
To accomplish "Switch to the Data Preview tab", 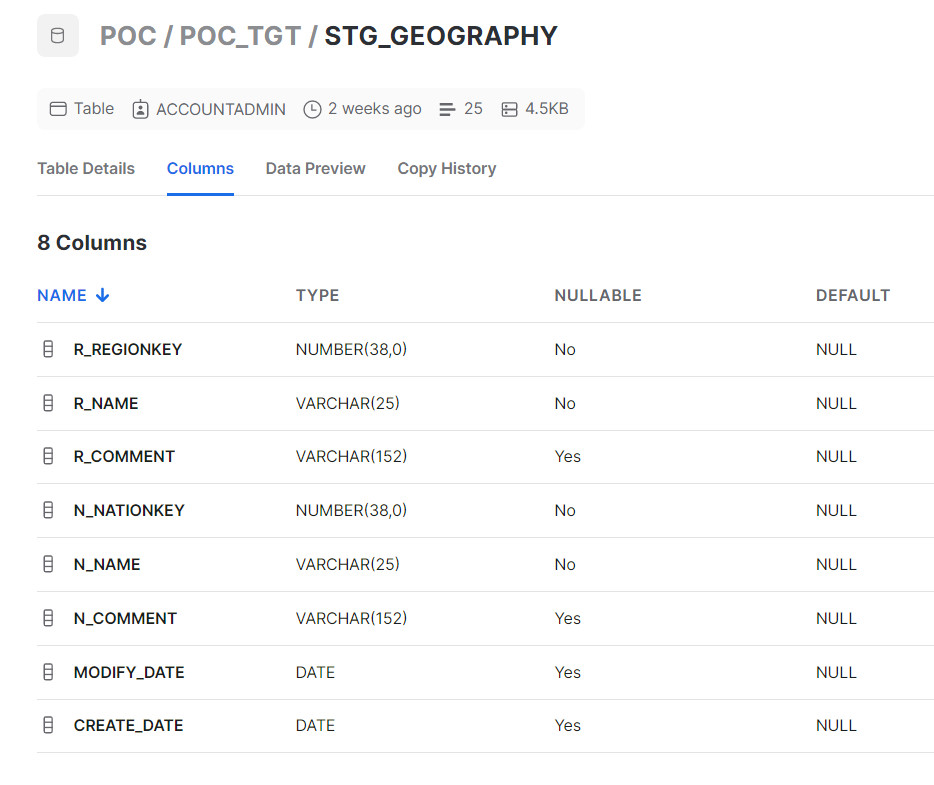I will [315, 169].
